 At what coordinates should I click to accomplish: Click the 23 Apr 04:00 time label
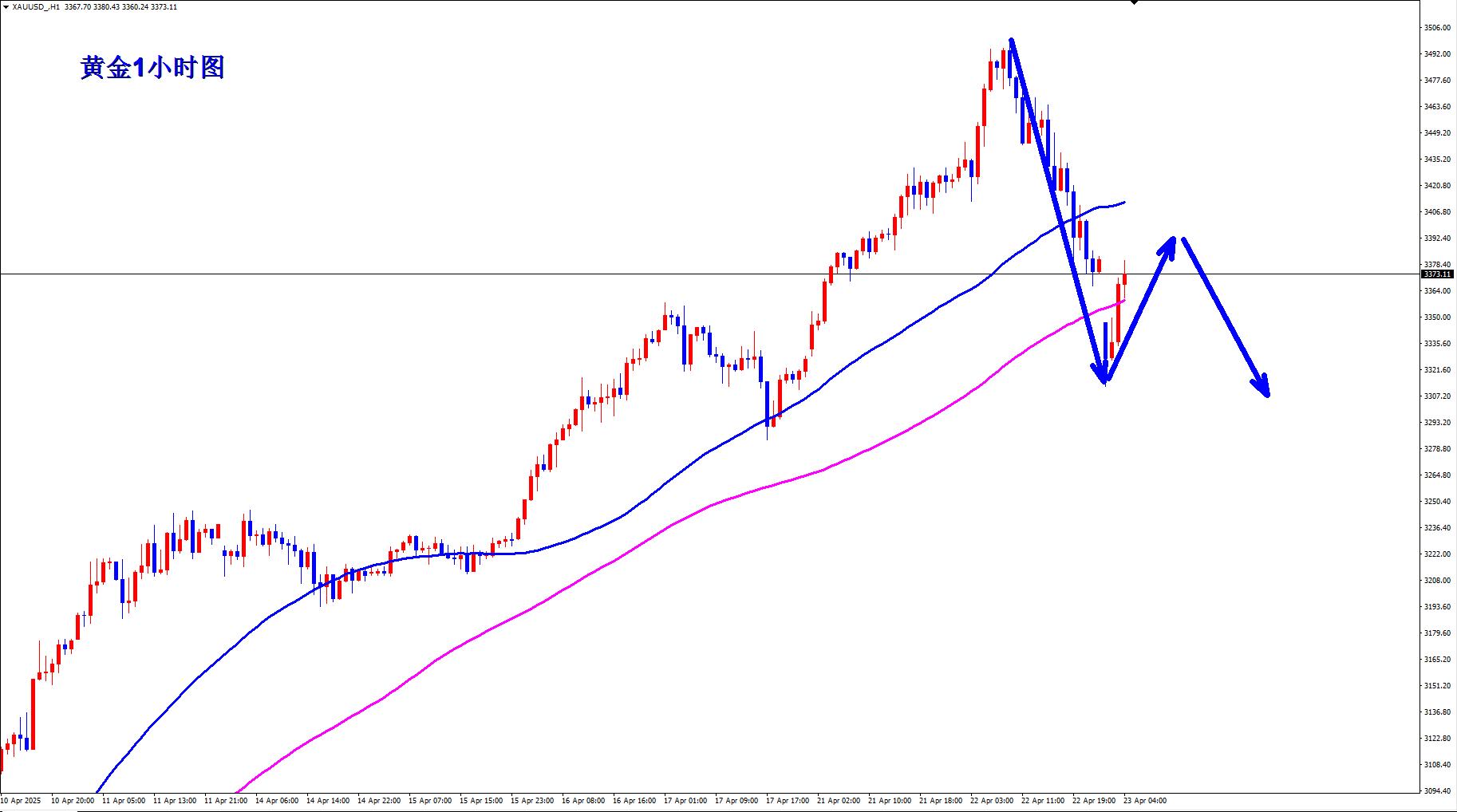pyautogui.click(x=1144, y=800)
